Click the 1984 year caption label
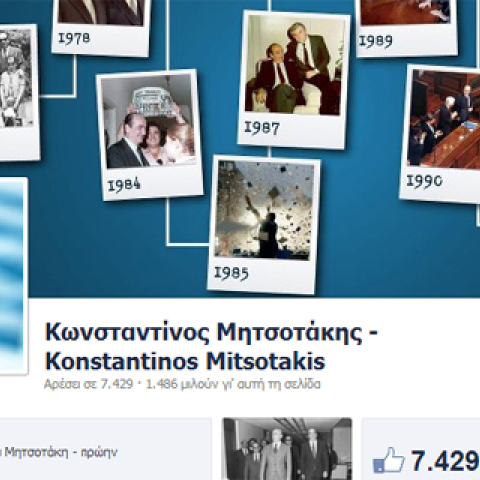This screenshot has width=480, height=480. tap(124, 185)
